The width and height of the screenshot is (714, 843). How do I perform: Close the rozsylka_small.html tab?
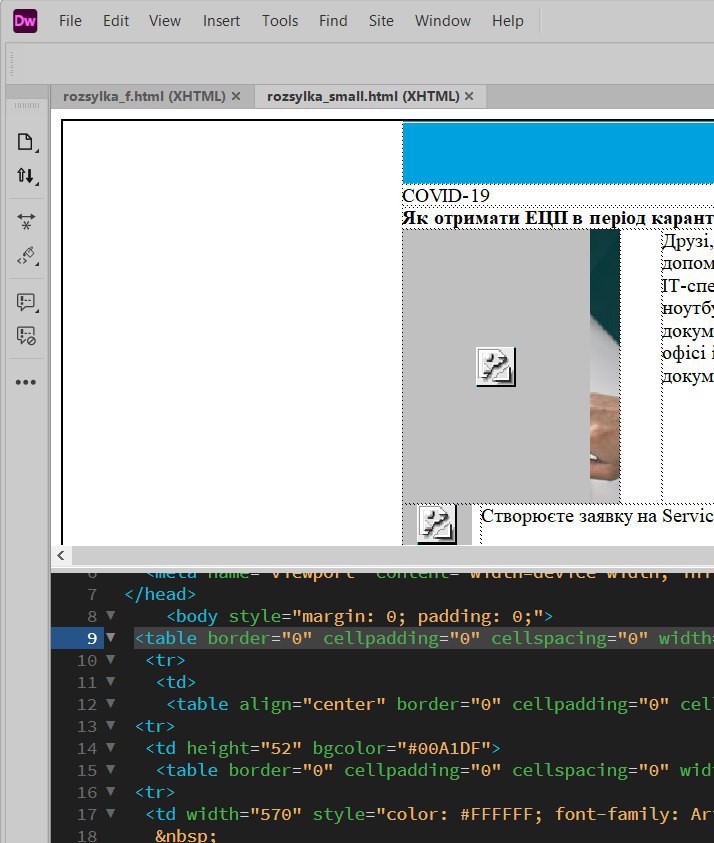click(471, 96)
